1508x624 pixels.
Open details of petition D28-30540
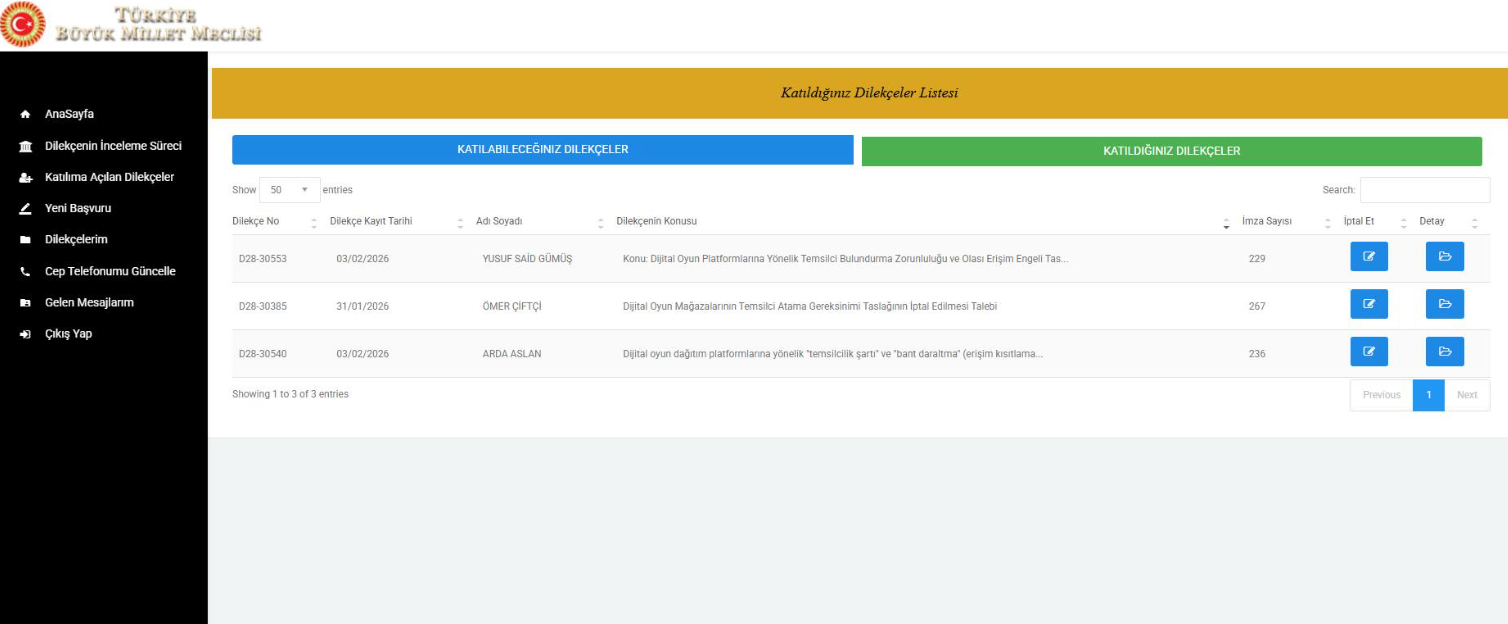point(1445,352)
